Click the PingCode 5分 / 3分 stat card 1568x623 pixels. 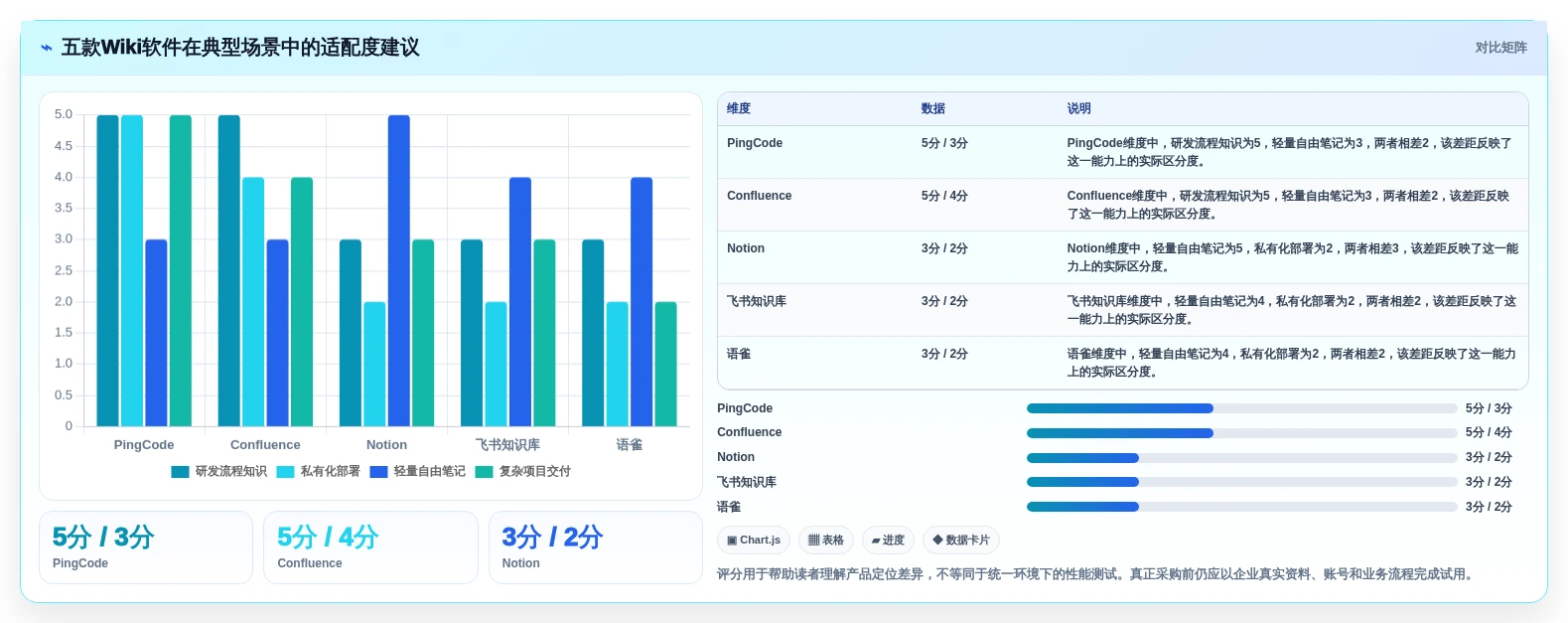(x=146, y=547)
